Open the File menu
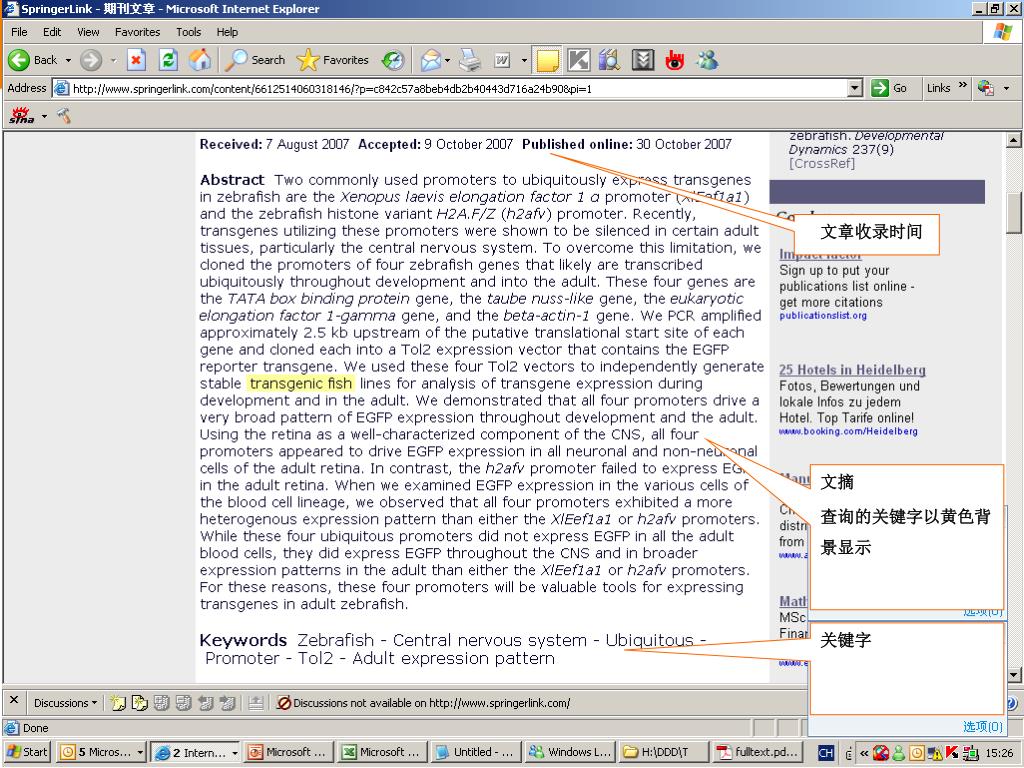 (19, 31)
